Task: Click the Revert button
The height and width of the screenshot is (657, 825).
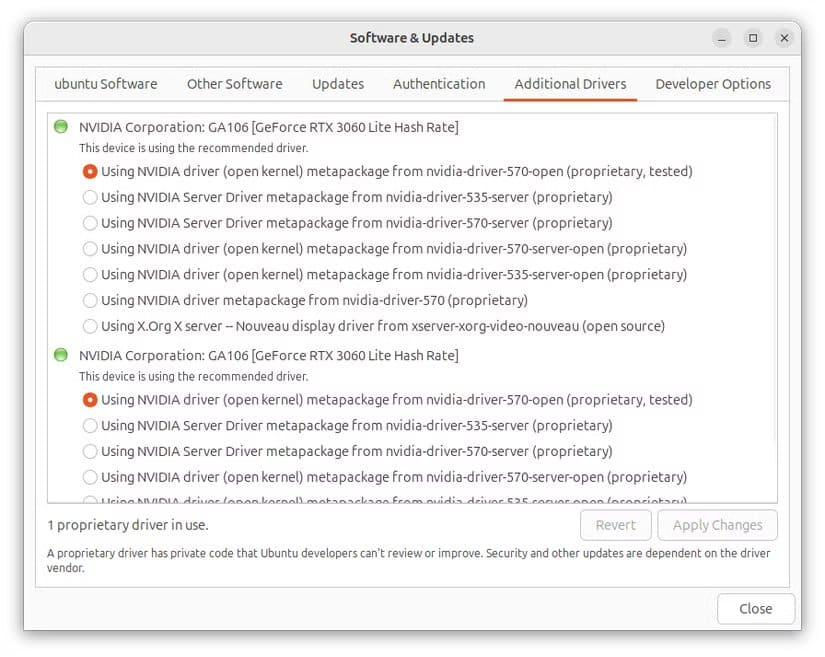Action: coord(616,525)
